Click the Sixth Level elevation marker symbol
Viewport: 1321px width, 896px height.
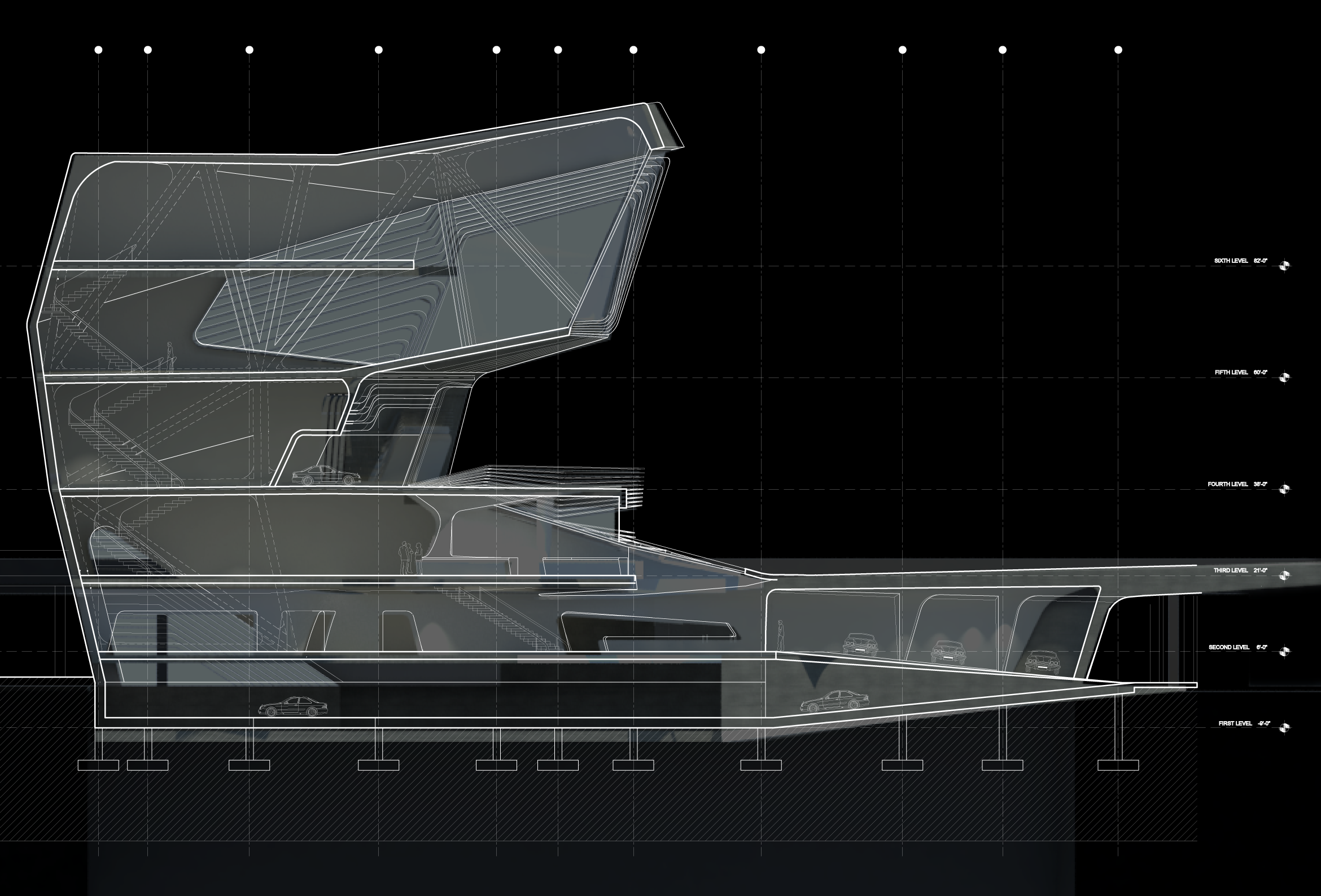(x=1285, y=265)
